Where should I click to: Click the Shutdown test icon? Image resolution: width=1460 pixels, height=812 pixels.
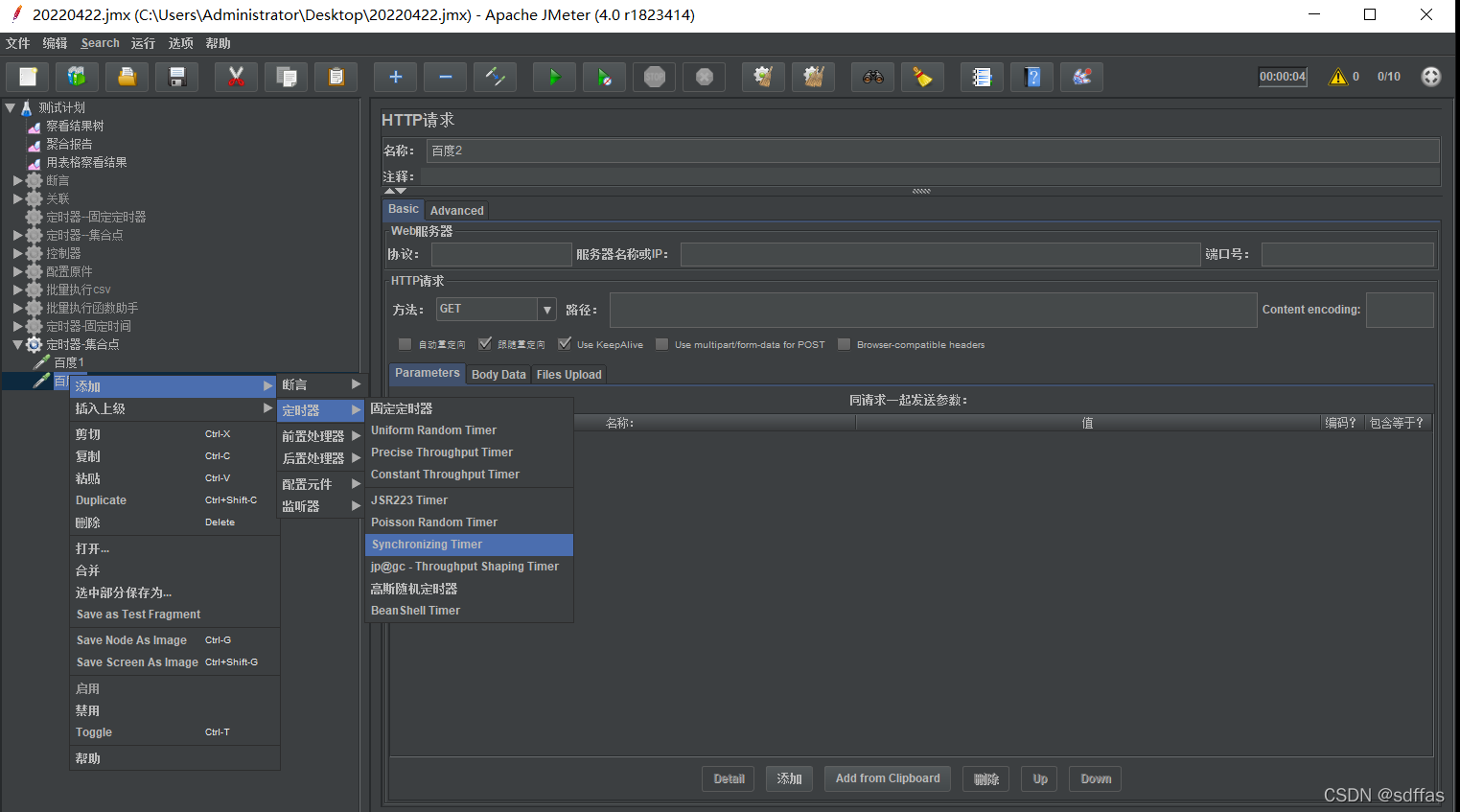click(x=704, y=77)
